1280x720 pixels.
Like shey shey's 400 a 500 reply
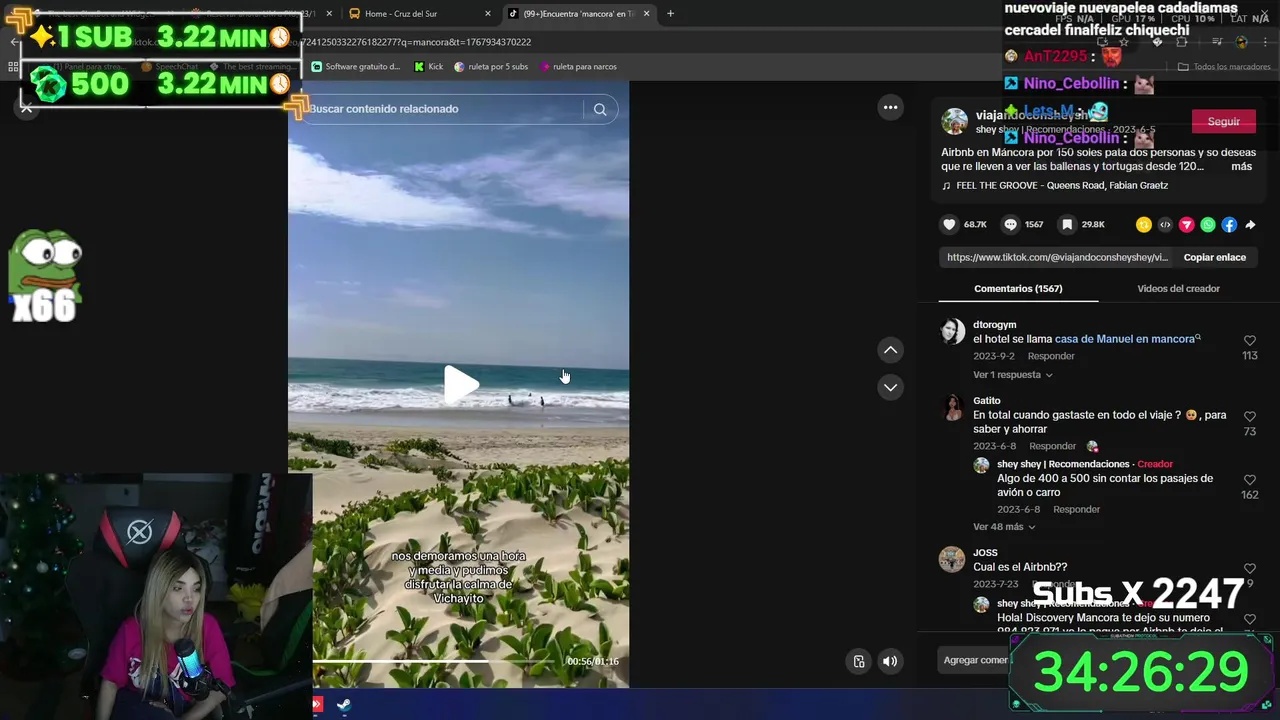1250,480
